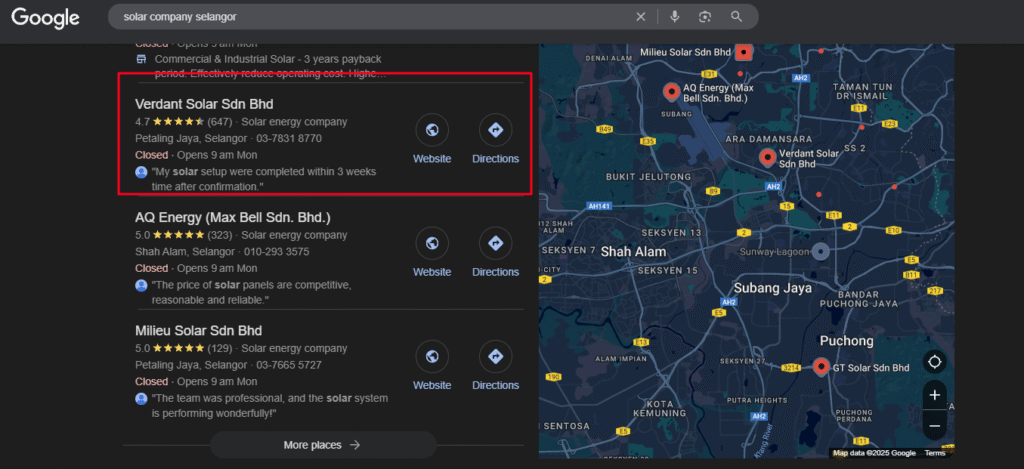
Task: Click the search magnifier icon
Action: click(x=737, y=17)
